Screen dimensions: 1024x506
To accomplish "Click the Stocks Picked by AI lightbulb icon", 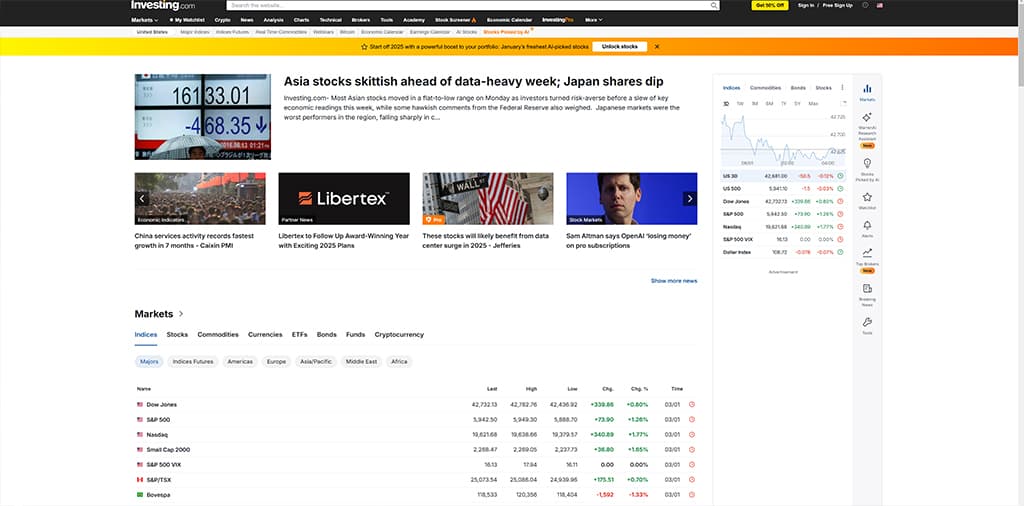I will click(x=867, y=165).
